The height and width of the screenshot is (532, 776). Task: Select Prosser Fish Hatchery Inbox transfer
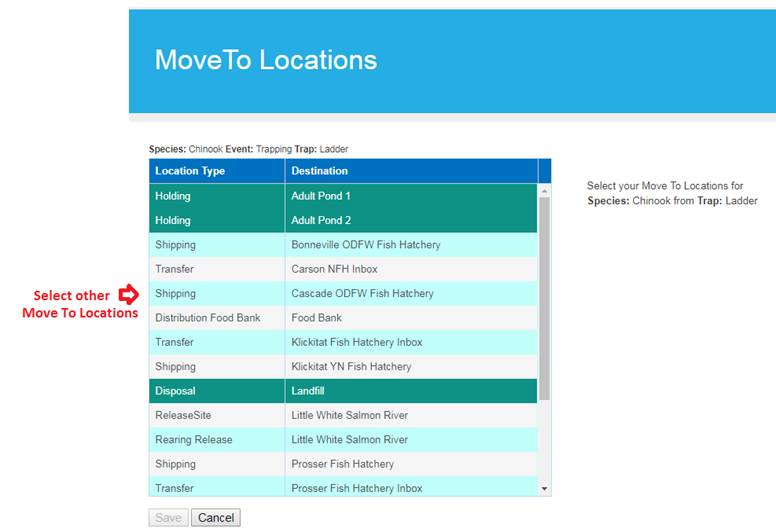point(356,488)
